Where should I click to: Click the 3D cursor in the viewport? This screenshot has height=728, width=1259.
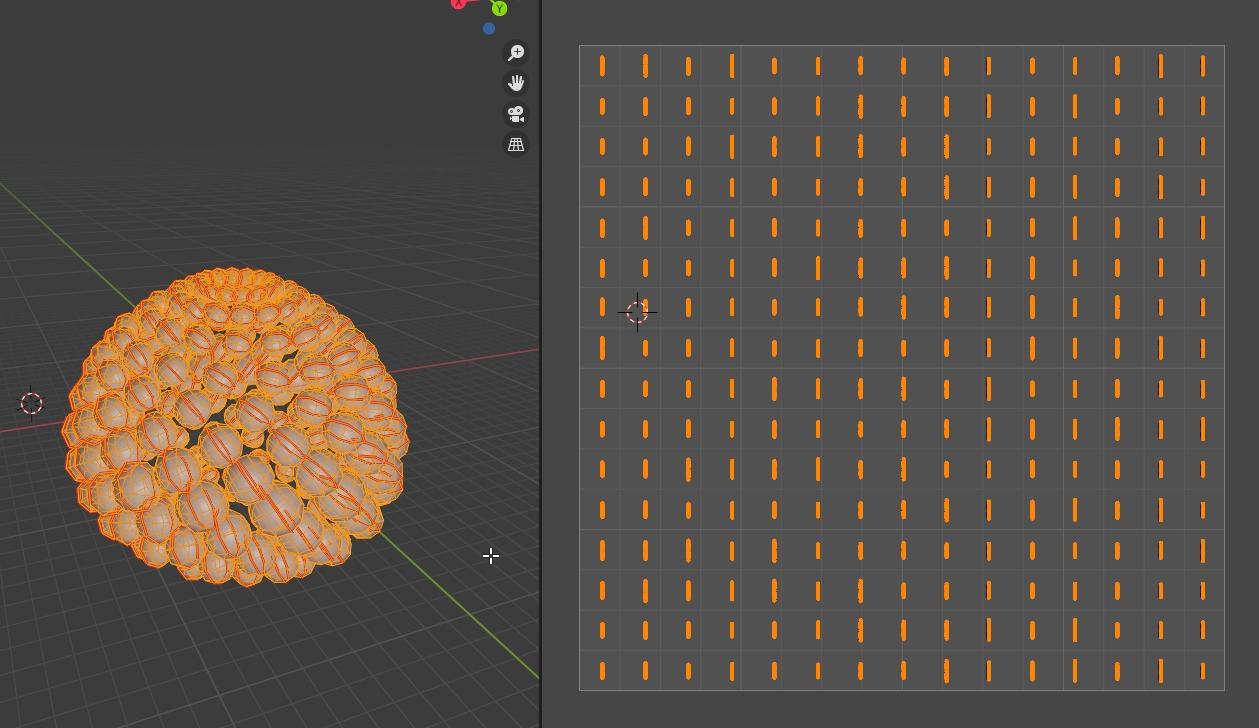(31, 403)
